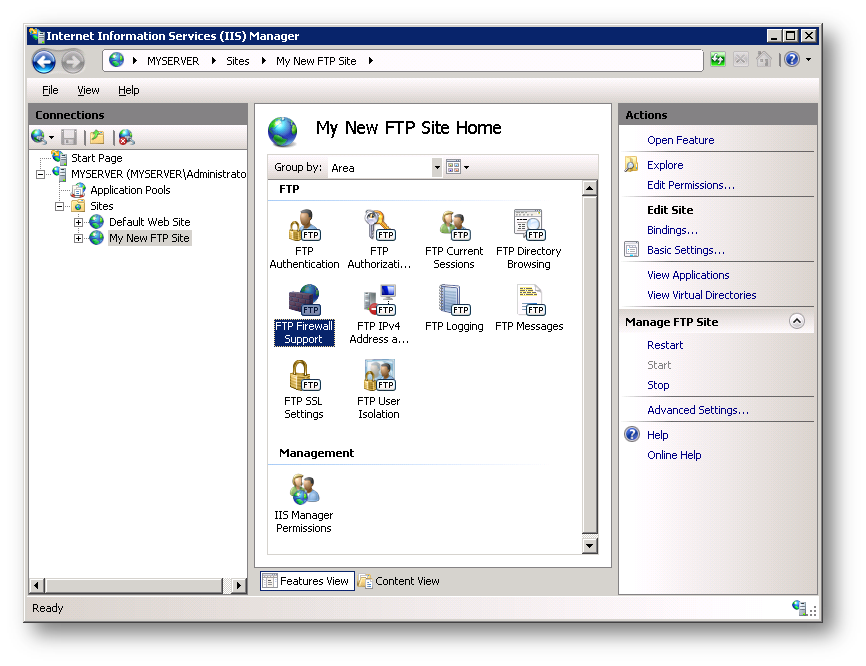Click Help link in Actions pane
This screenshot has height=666, width=866.
point(657,435)
